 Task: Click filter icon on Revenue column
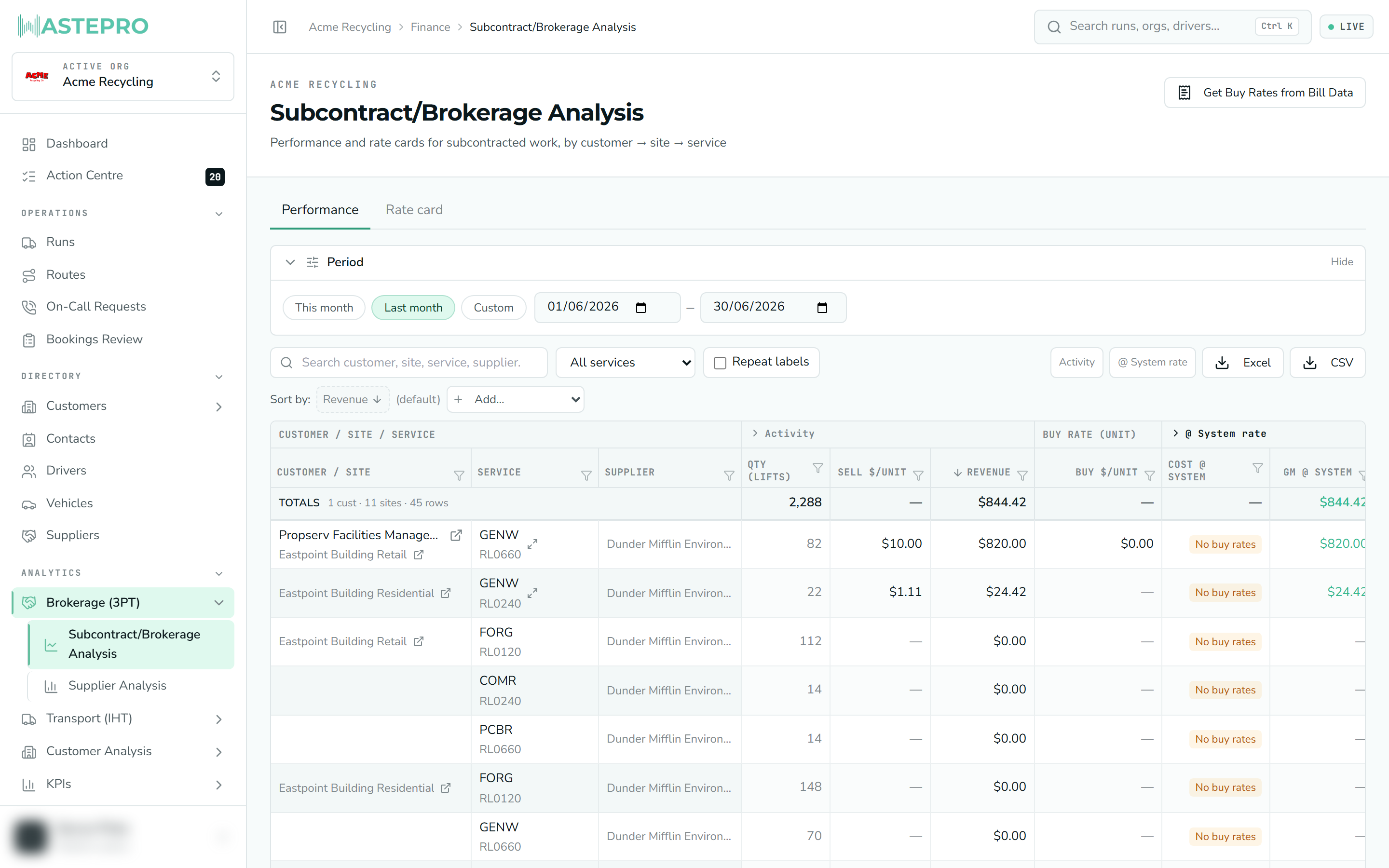click(1022, 475)
